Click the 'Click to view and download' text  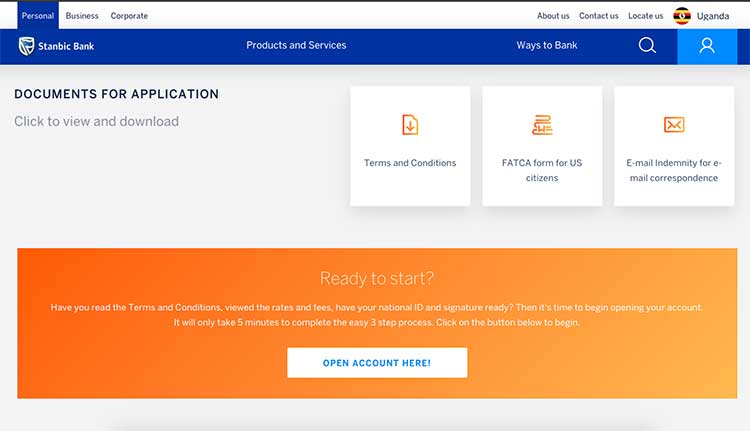(x=96, y=122)
